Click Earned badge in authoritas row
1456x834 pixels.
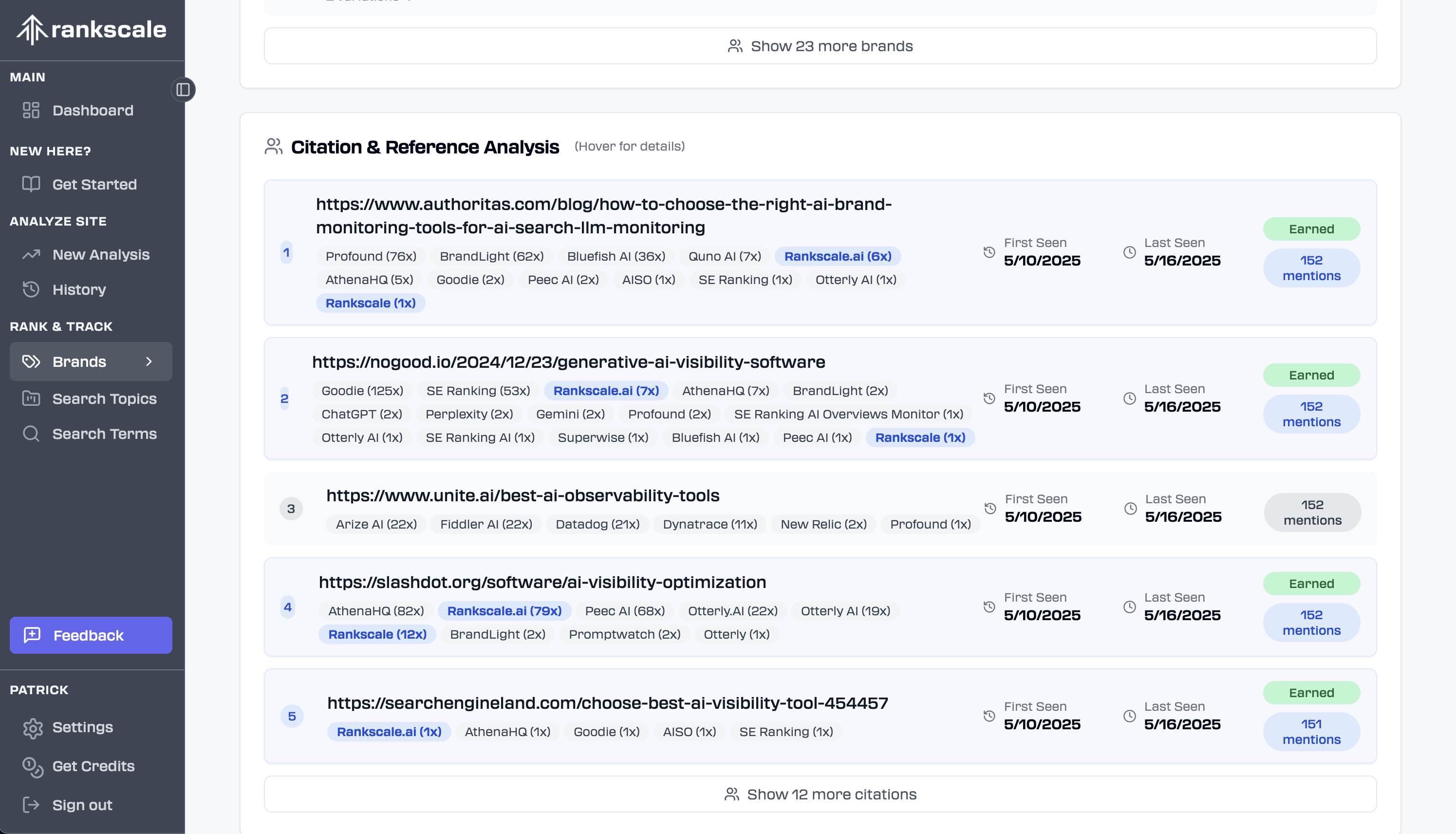(1311, 228)
